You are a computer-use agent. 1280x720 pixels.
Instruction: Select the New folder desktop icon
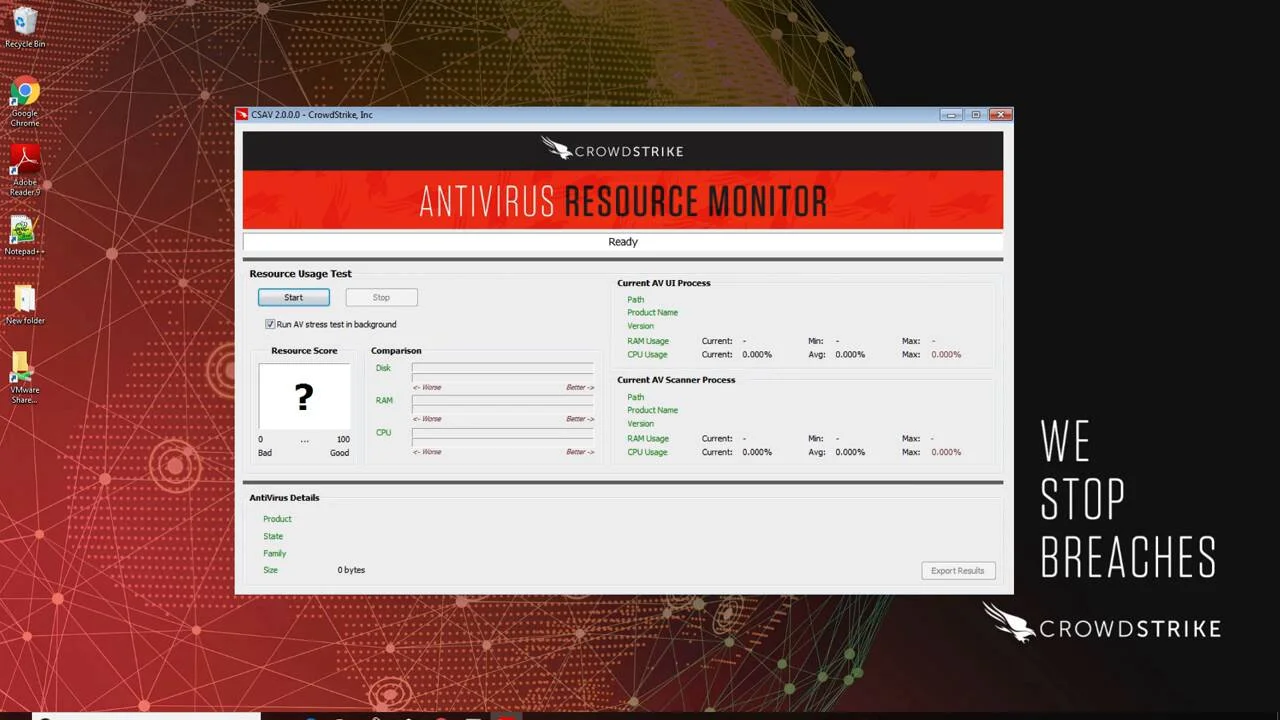(25, 305)
